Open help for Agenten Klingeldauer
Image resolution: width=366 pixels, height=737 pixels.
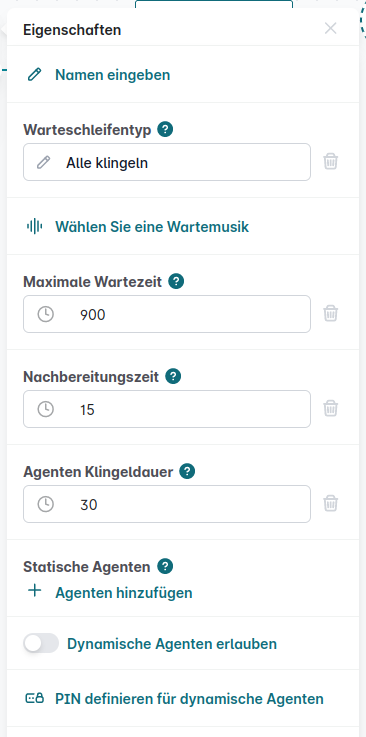click(x=187, y=471)
